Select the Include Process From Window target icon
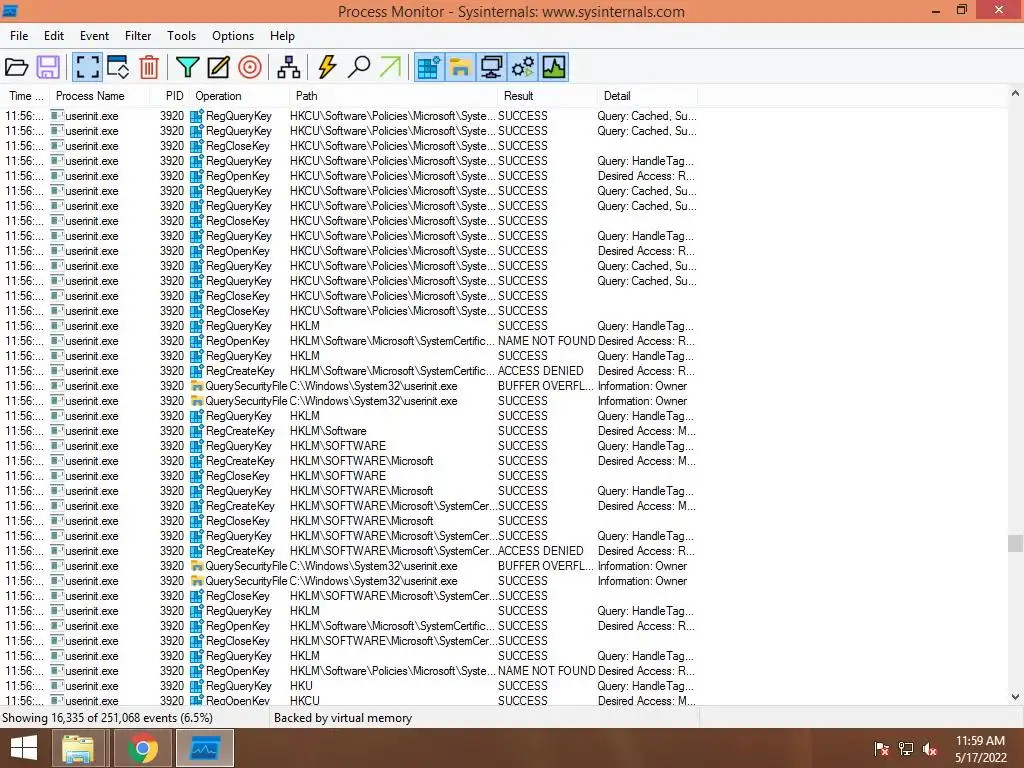Viewport: 1024px width, 768px height. [249, 67]
